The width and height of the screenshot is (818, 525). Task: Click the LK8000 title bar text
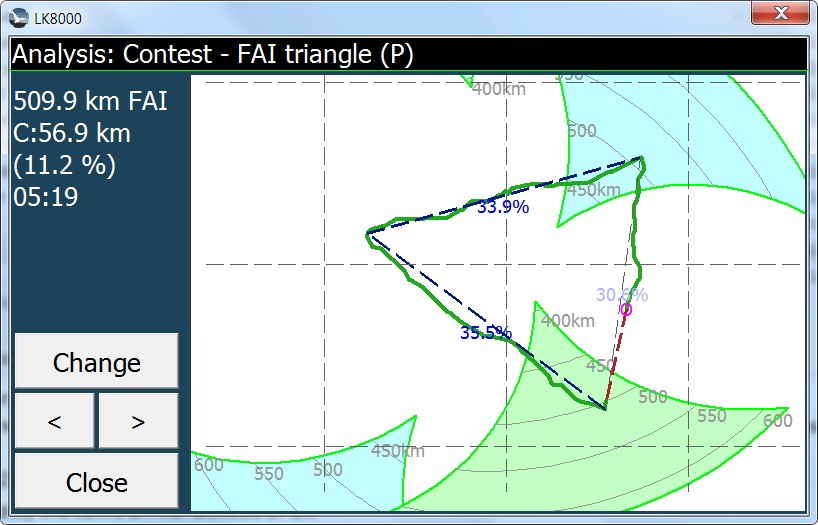(x=58, y=18)
